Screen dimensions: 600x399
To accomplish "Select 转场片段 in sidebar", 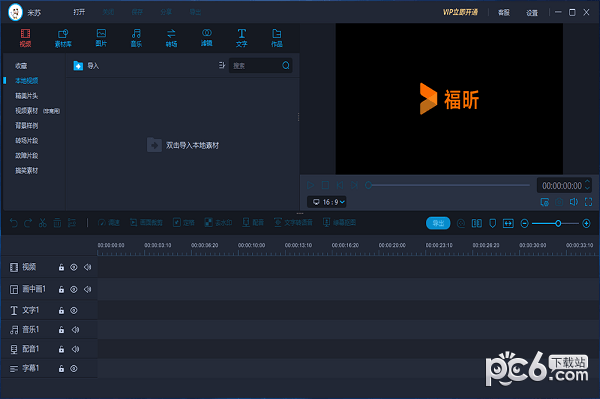I will click(26, 140).
